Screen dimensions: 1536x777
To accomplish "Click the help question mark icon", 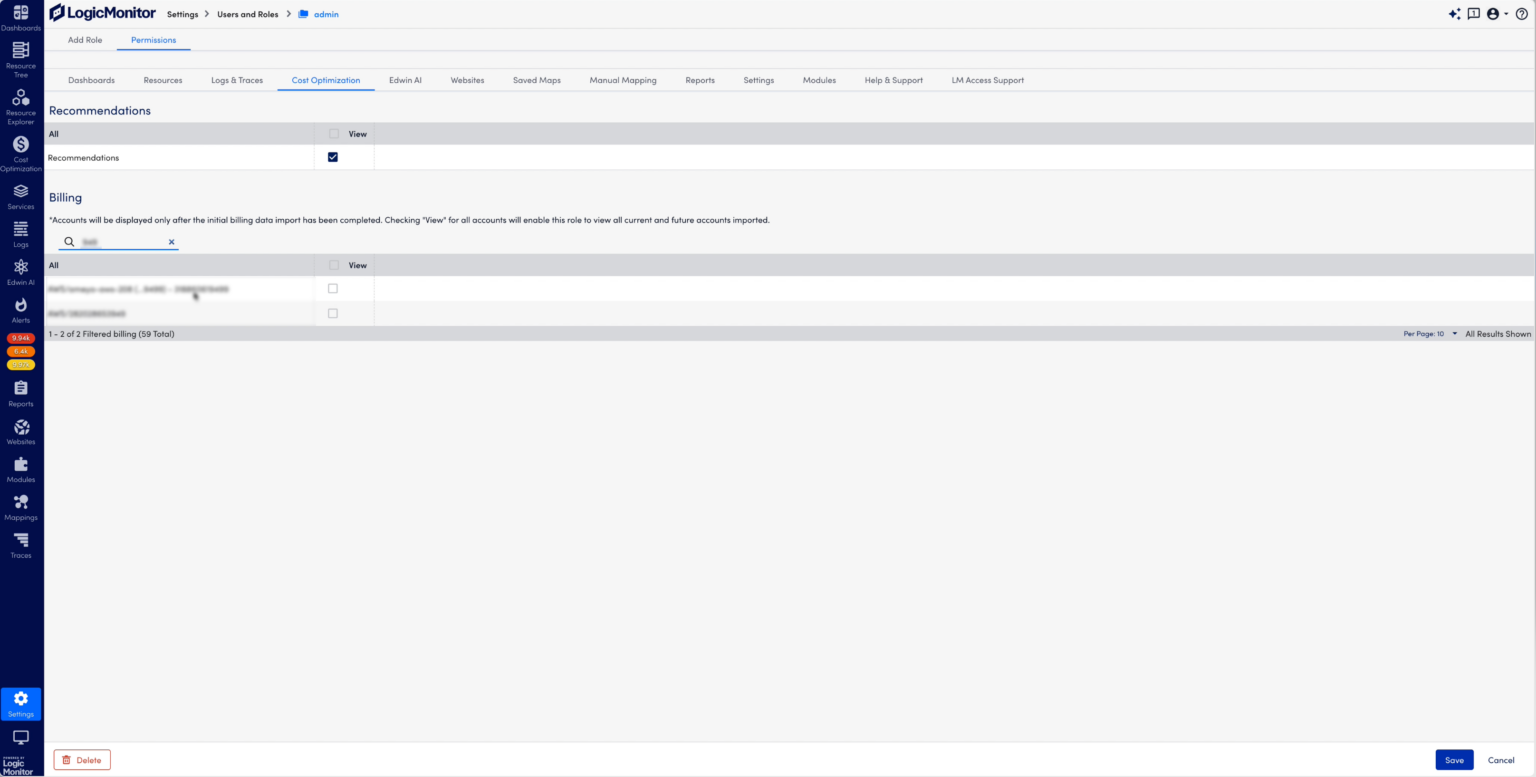I will point(1522,14).
